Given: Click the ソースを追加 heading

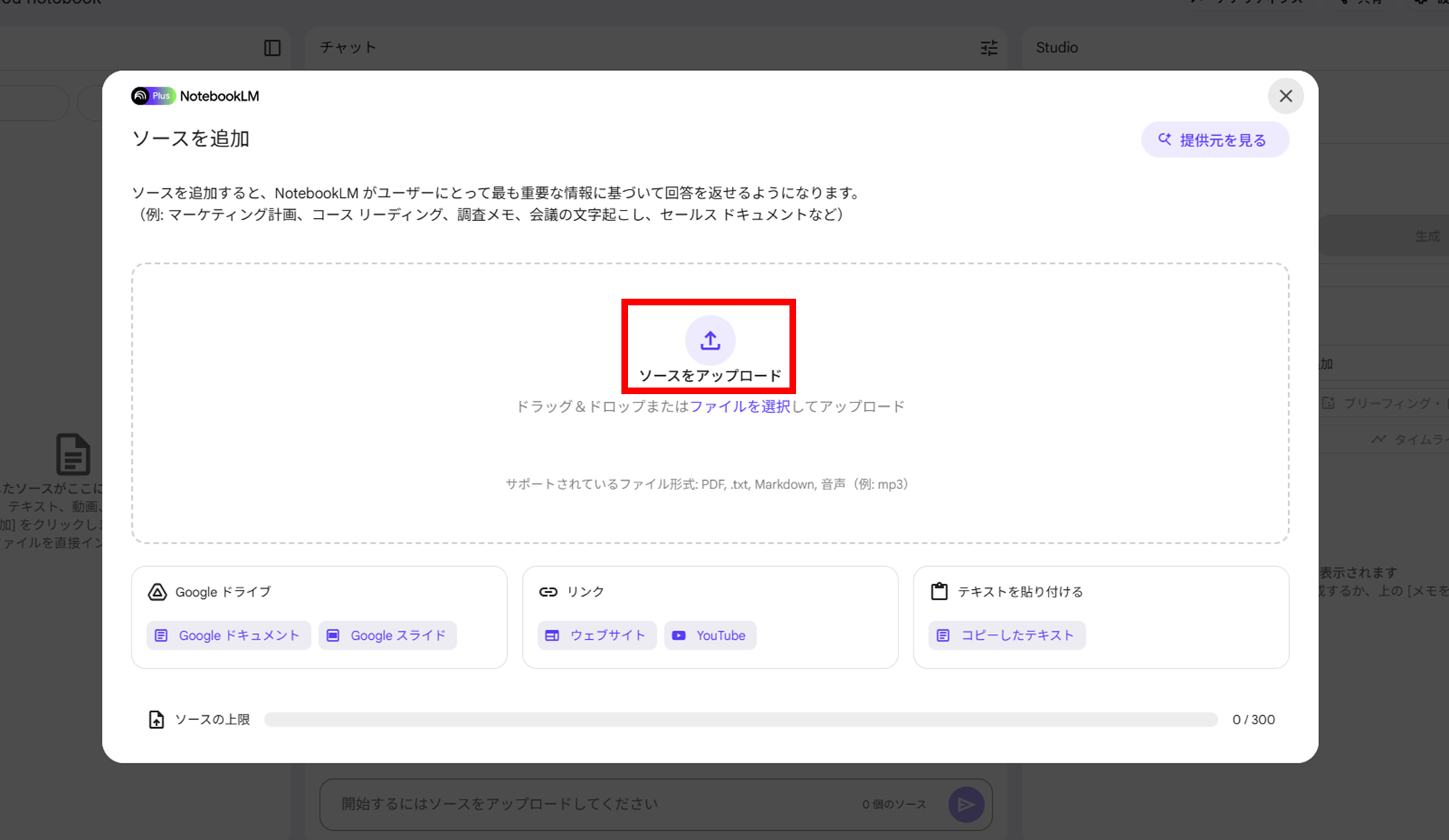Looking at the screenshot, I should pos(190,139).
